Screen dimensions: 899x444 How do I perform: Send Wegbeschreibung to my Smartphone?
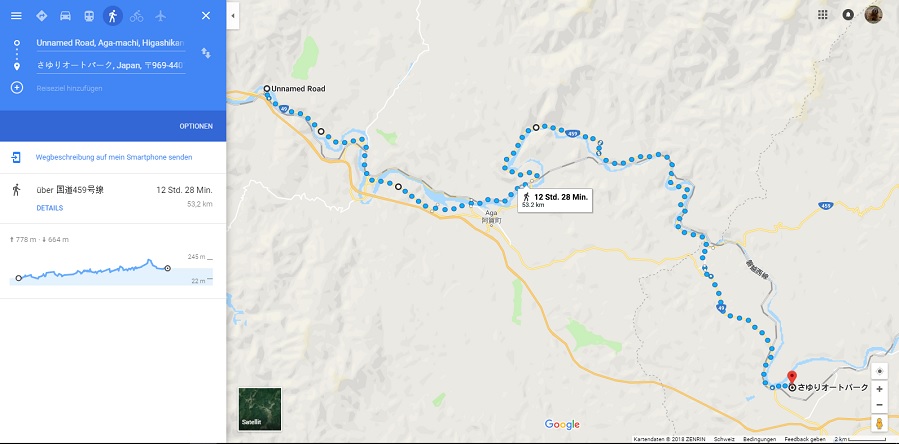click(114, 157)
